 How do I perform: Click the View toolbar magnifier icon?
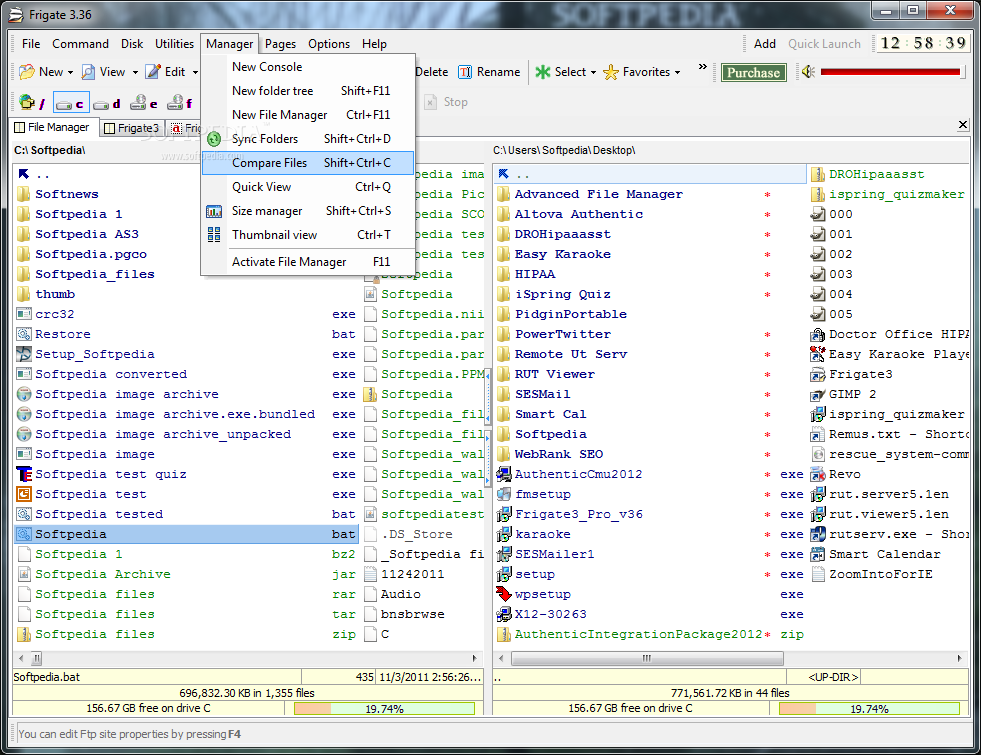(88, 72)
